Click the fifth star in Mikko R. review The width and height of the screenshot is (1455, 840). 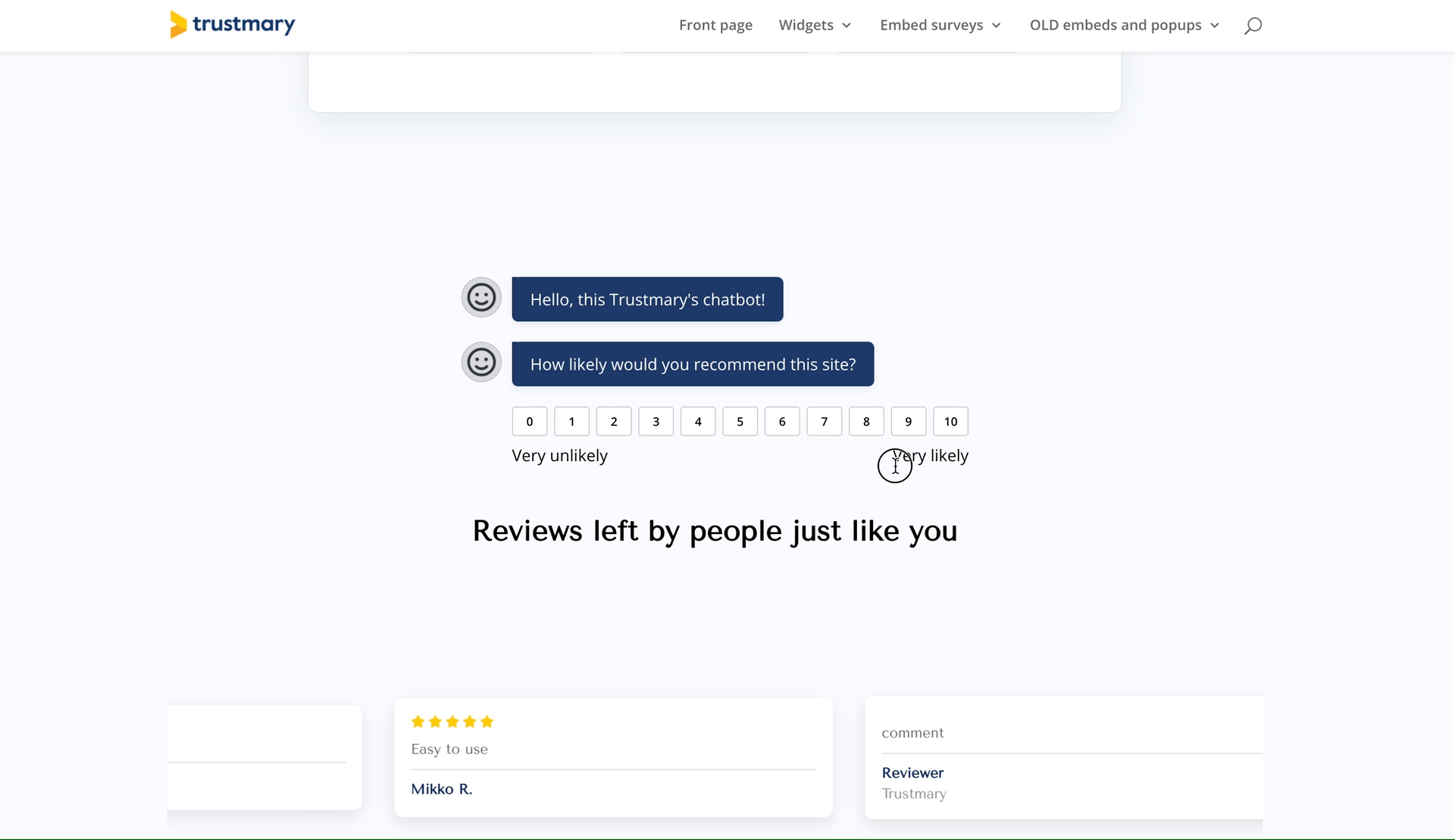click(487, 721)
